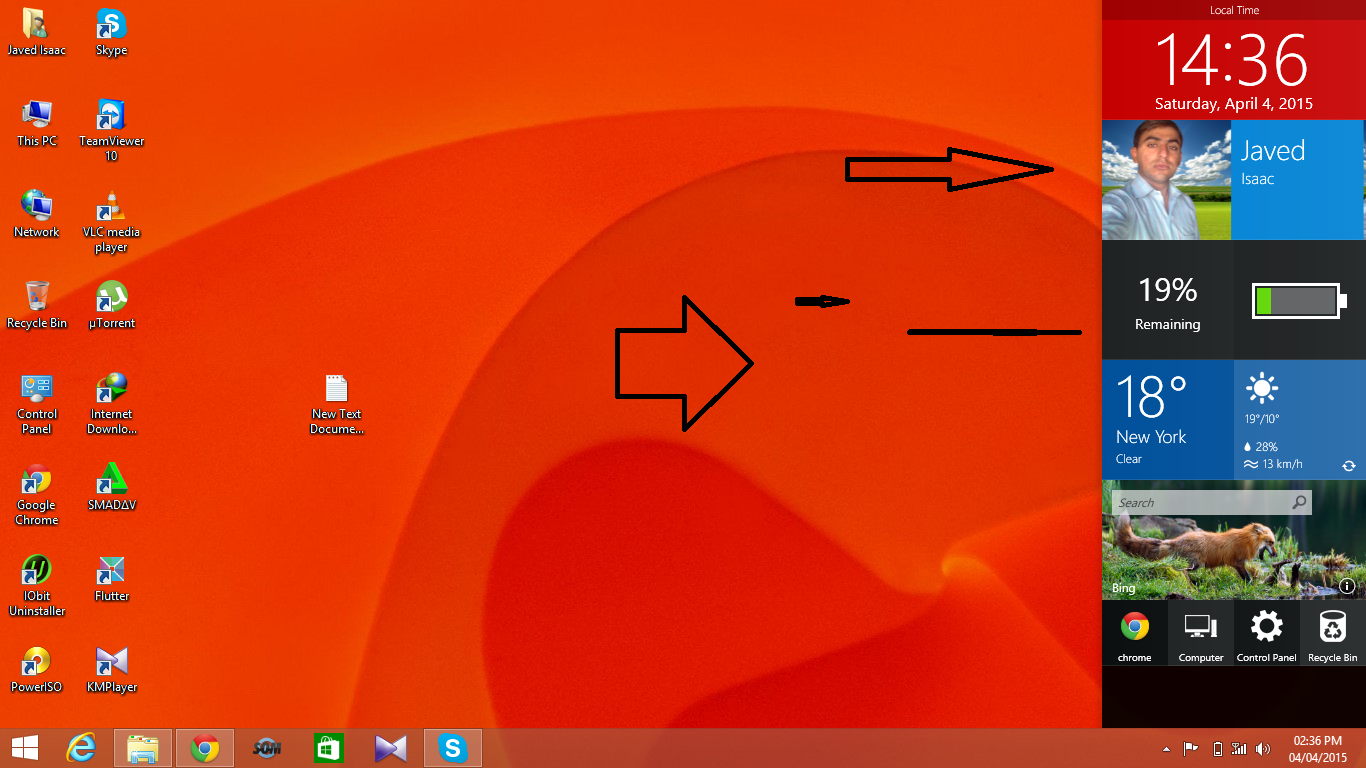Mute system volume via tray speaker icon
1366x768 pixels.
(1262, 748)
